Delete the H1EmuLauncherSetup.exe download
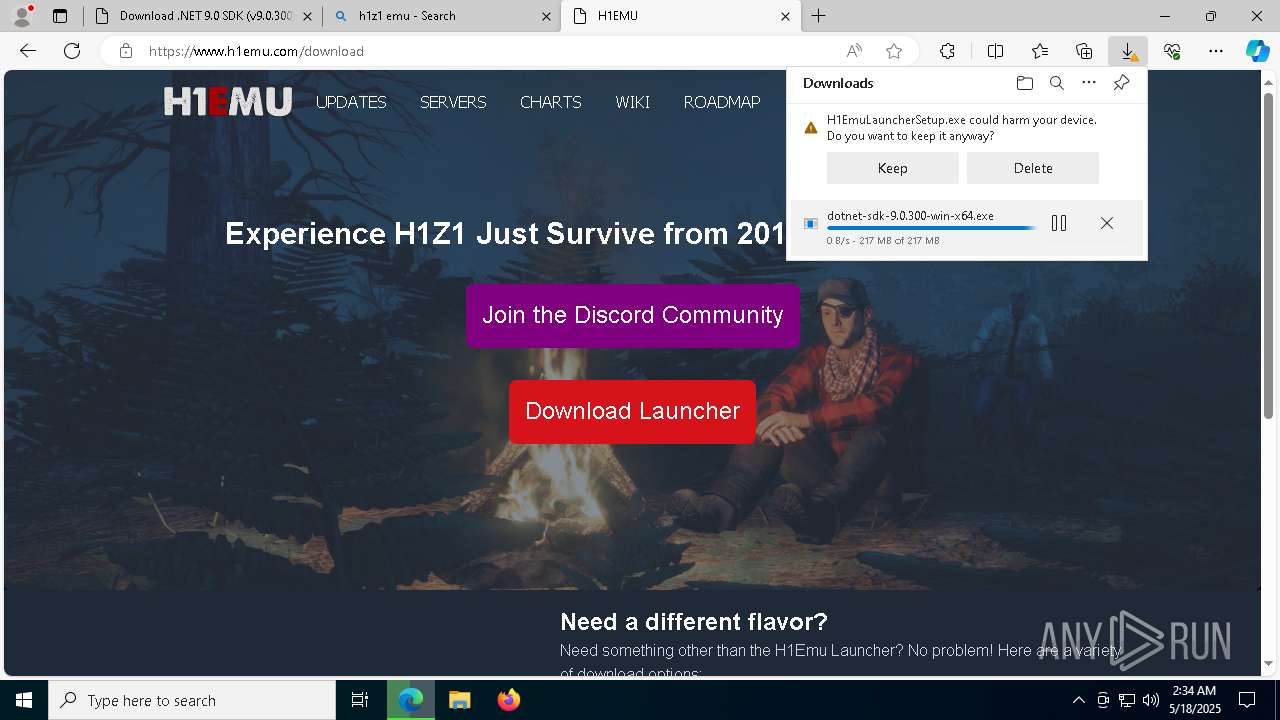The height and width of the screenshot is (720, 1280). tap(1033, 168)
